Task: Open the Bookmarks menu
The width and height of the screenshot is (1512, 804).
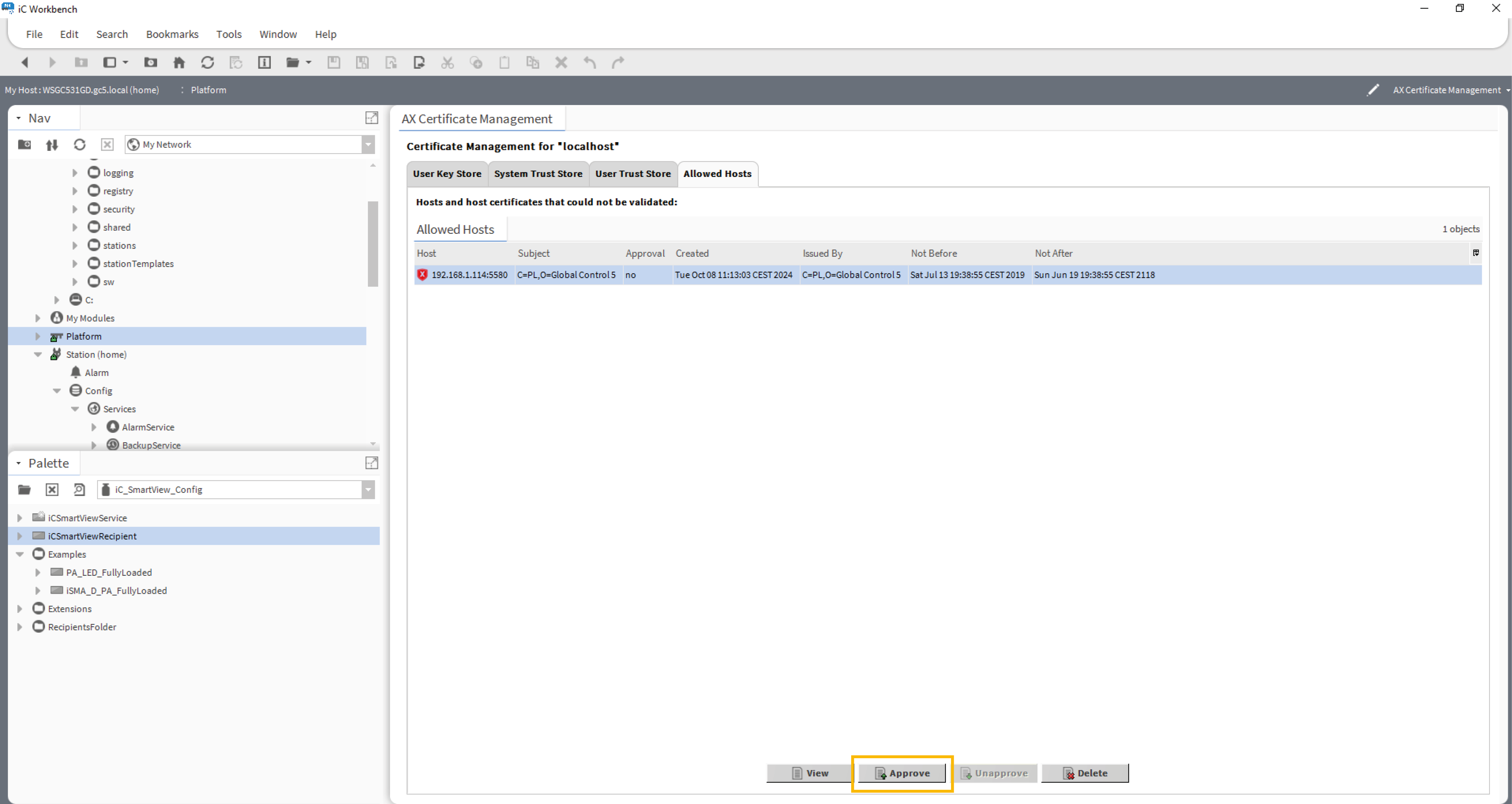Action: click(172, 34)
